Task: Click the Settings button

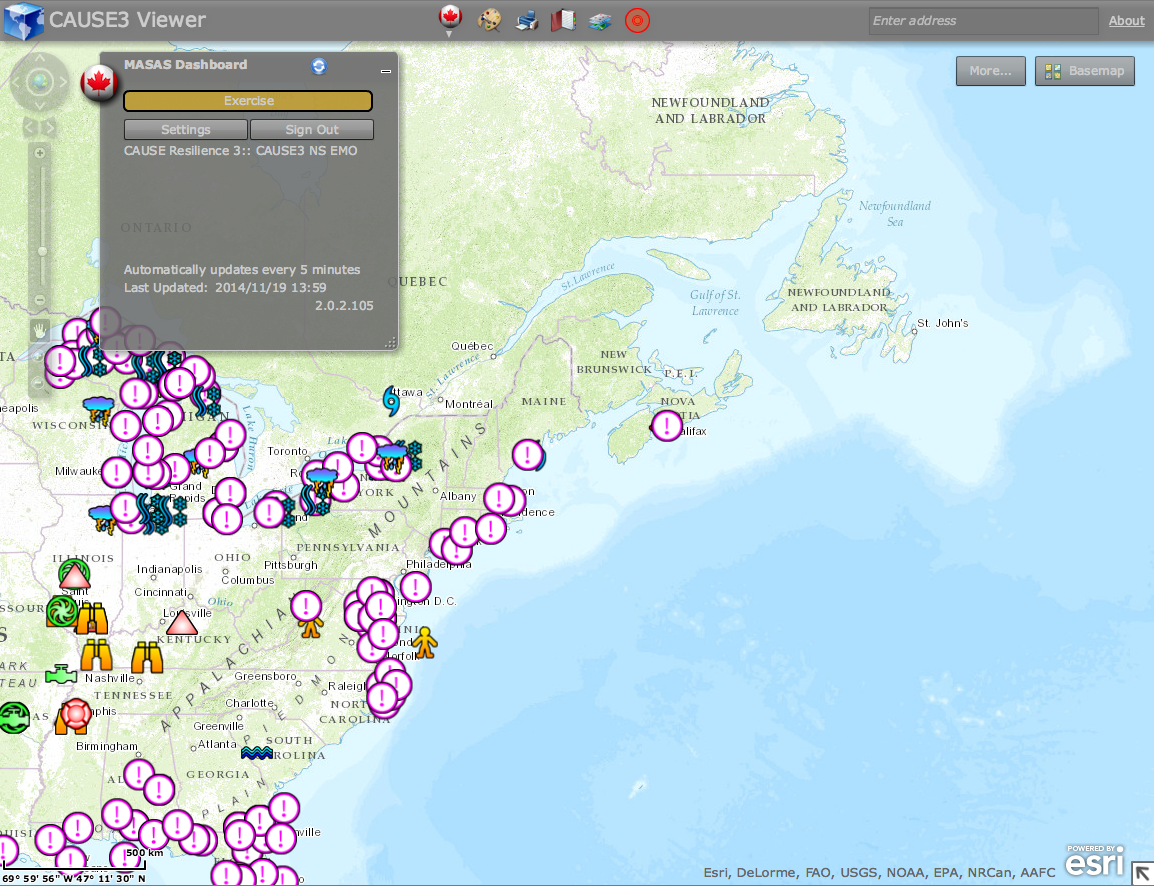Action: click(185, 130)
